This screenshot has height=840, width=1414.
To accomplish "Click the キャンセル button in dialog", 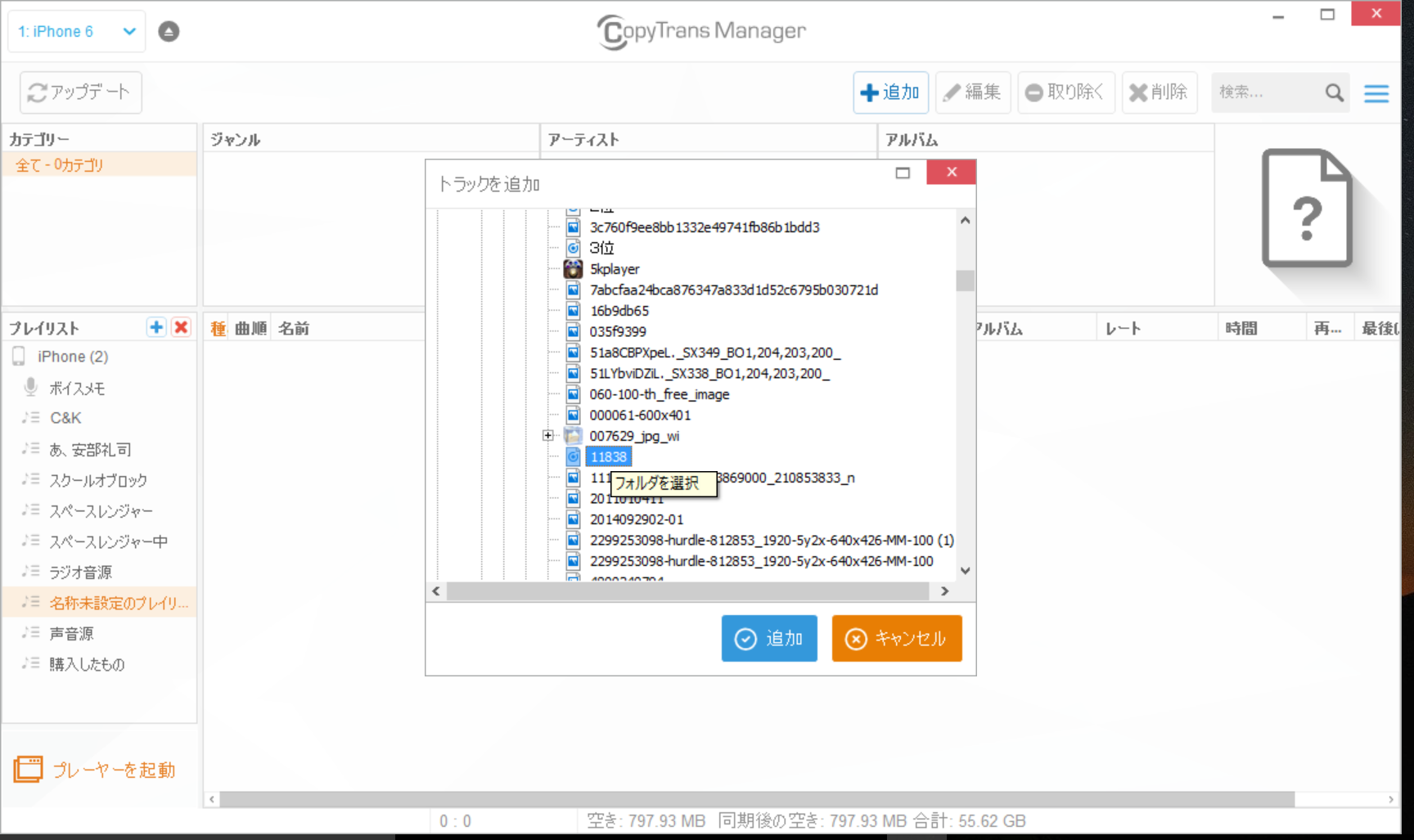I will pos(897,638).
